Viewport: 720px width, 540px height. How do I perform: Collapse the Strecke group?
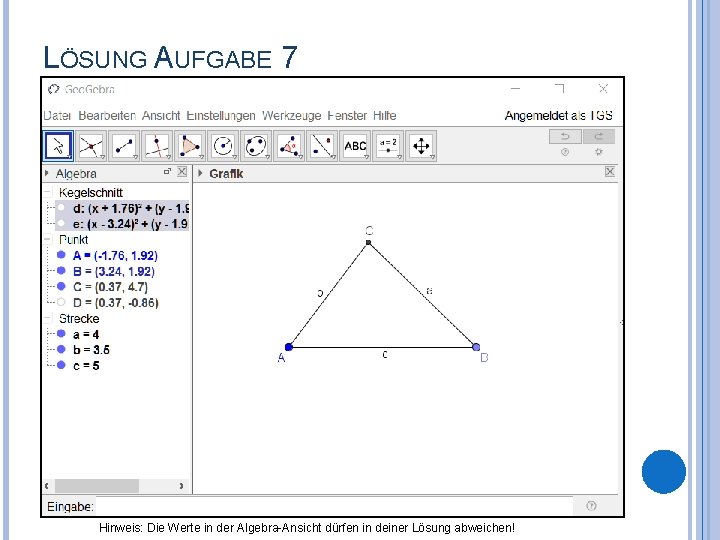[x=48, y=318]
